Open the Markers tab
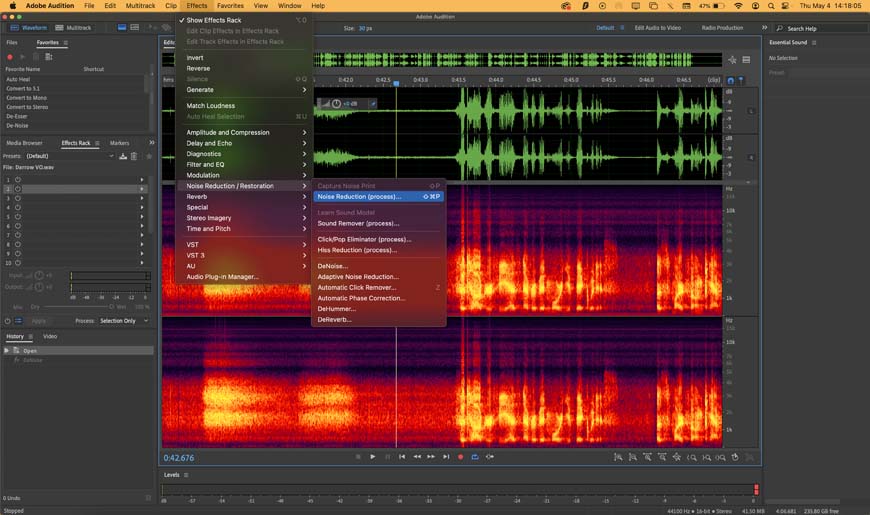870x515 pixels. pyautogui.click(x=119, y=143)
